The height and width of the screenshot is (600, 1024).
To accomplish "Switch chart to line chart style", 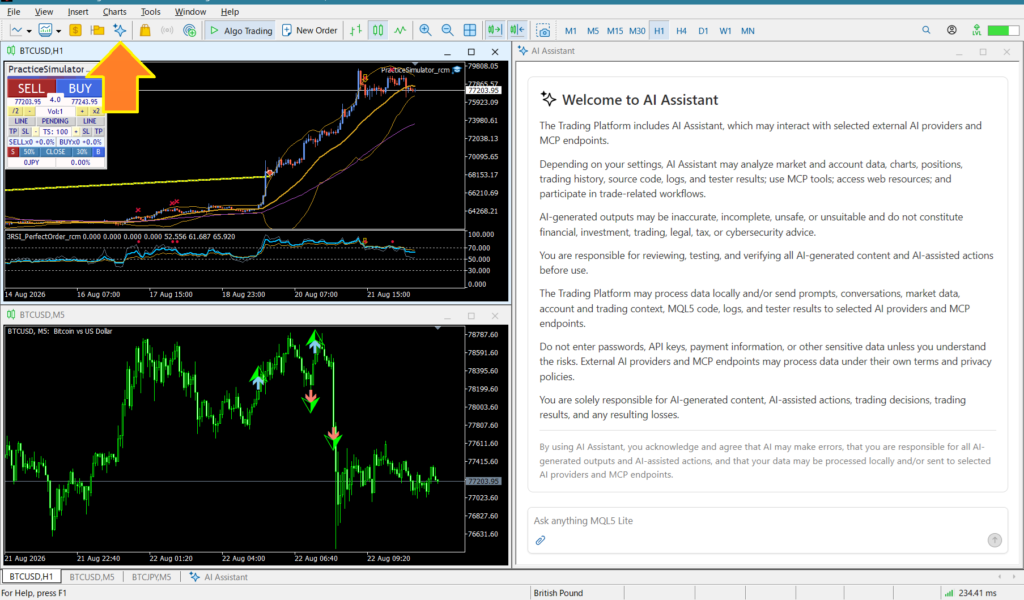I will tap(400, 30).
